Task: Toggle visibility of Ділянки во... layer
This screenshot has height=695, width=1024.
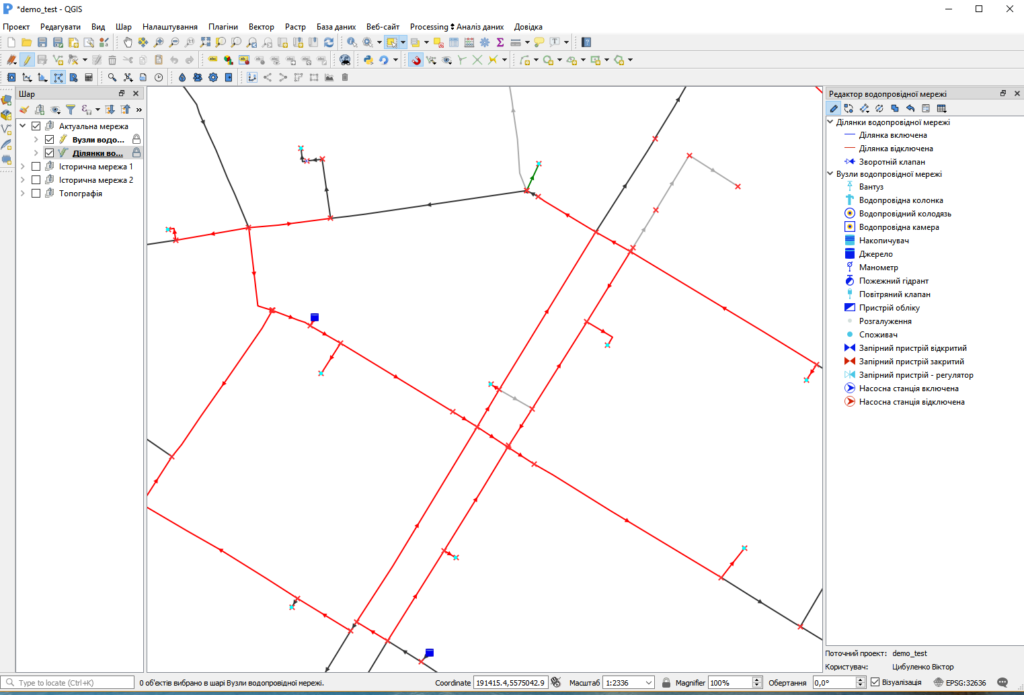Action: [x=49, y=153]
